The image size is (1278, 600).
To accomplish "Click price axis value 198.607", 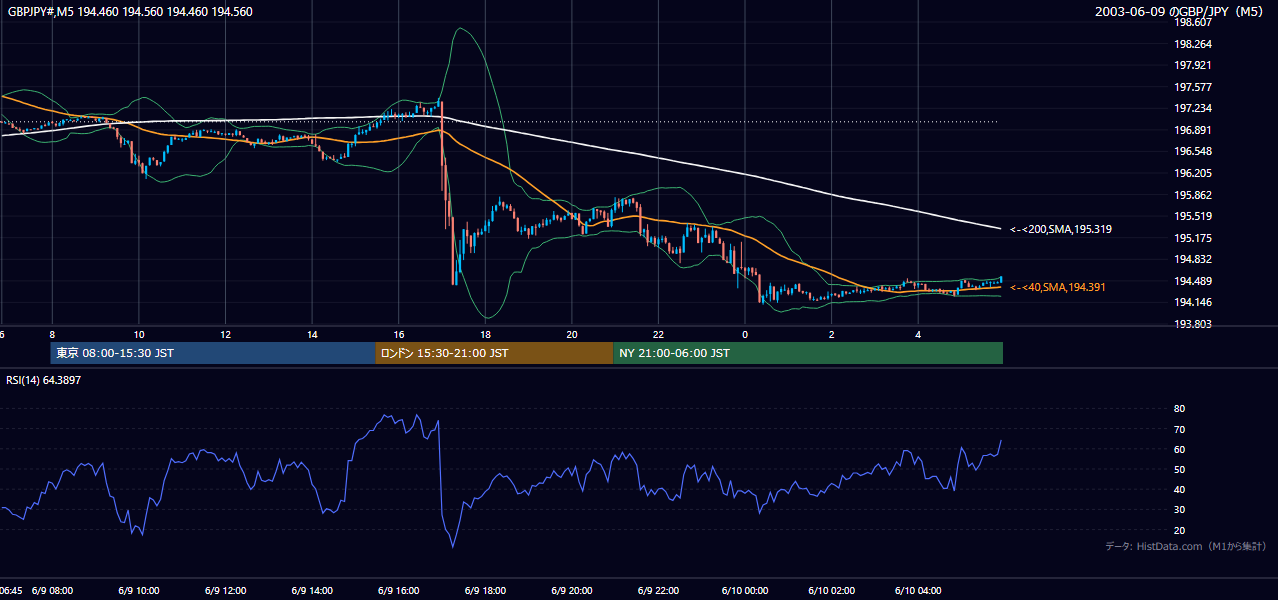I will [1193, 22].
